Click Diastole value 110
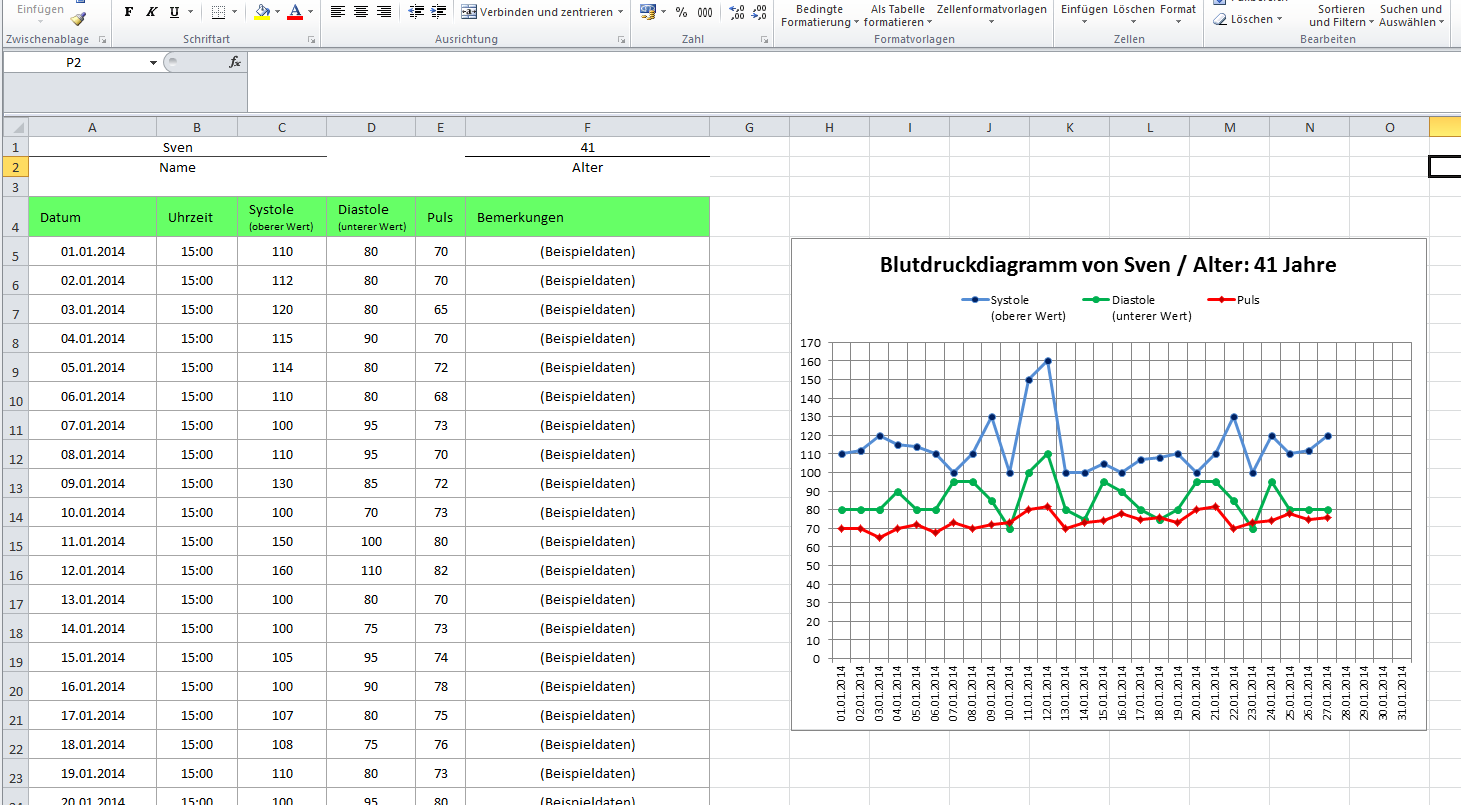 tap(371, 570)
